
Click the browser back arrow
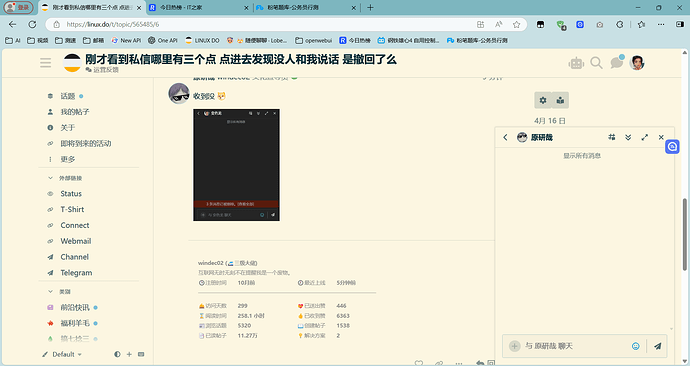[x=12, y=25]
